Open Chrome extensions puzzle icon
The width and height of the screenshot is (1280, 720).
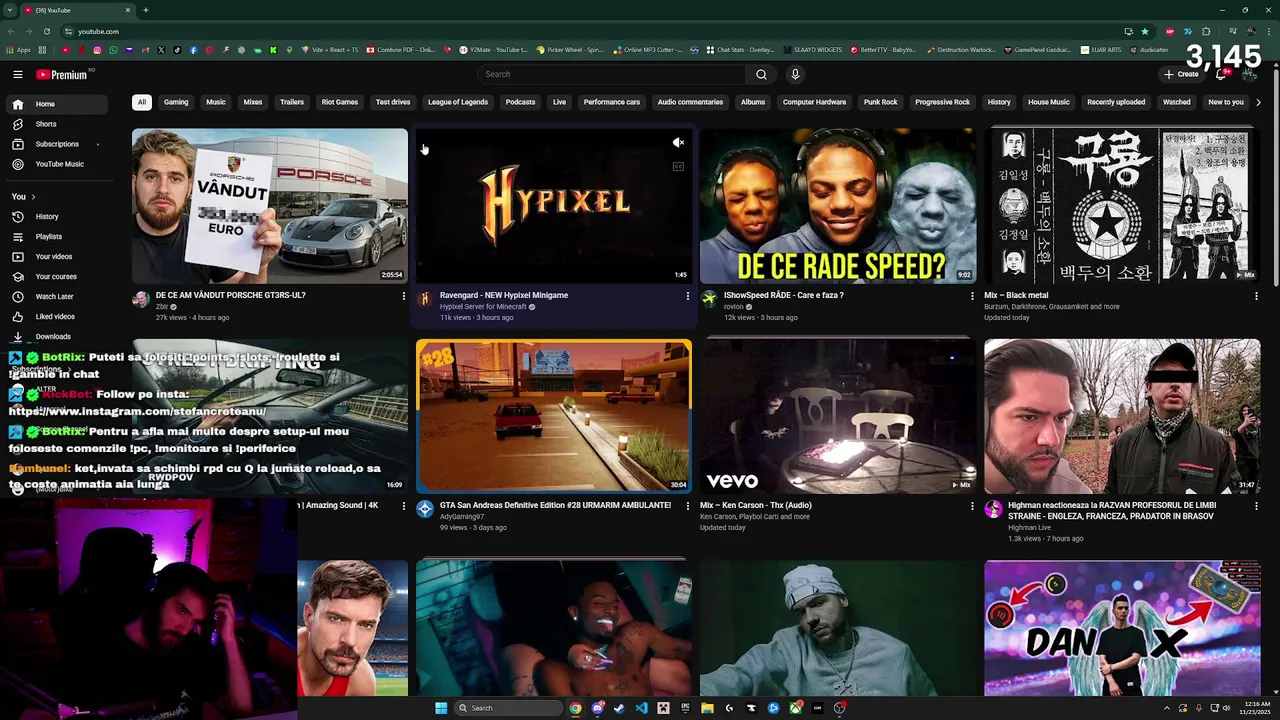1206,31
